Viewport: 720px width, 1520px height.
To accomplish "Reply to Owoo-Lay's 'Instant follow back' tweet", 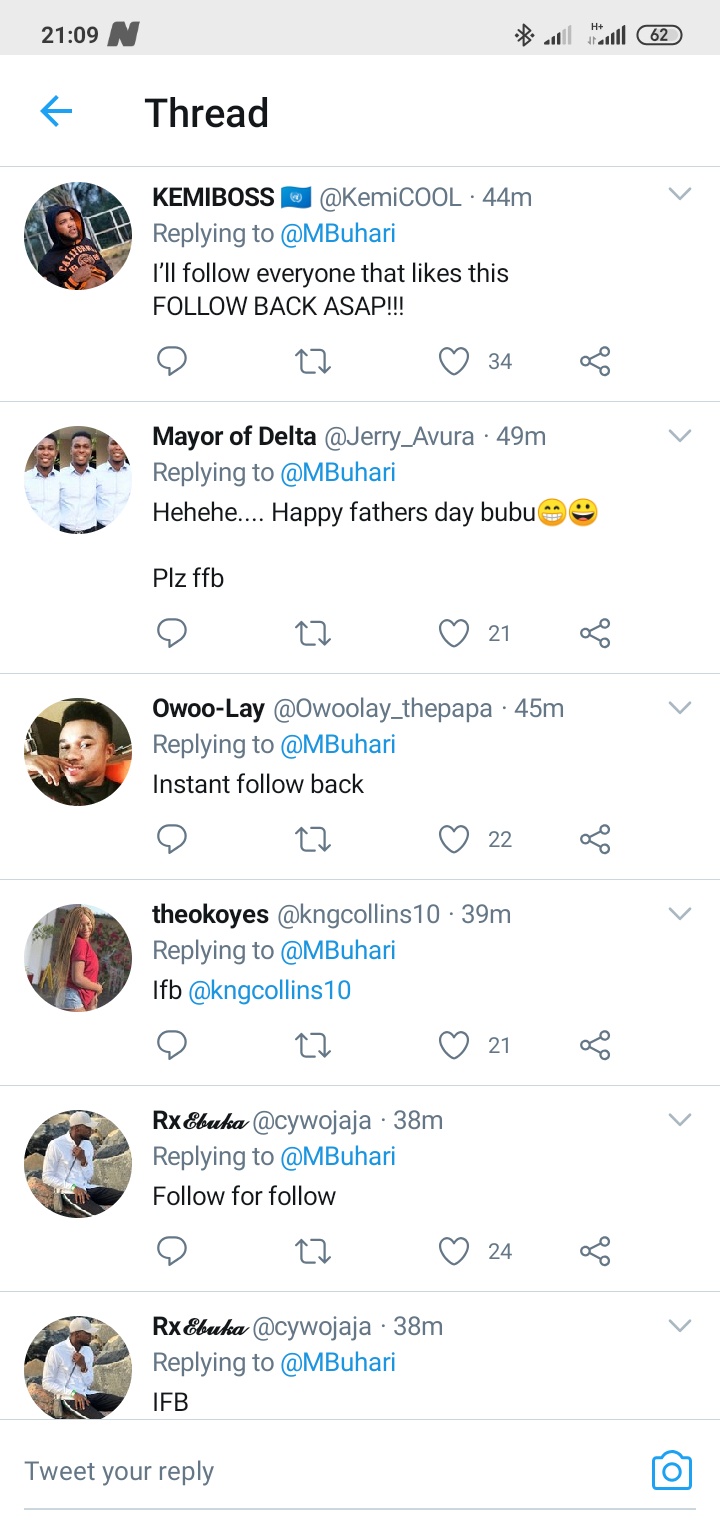I will click(x=172, y=839).
